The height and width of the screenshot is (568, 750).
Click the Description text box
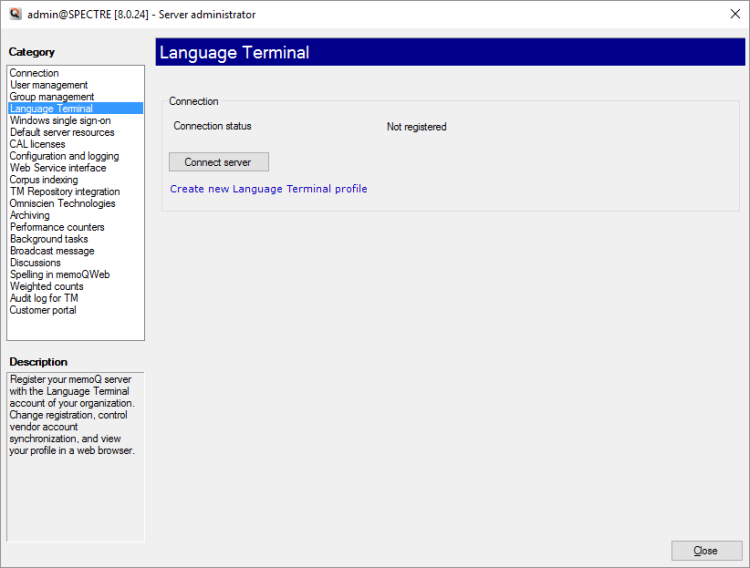point(76,457)
